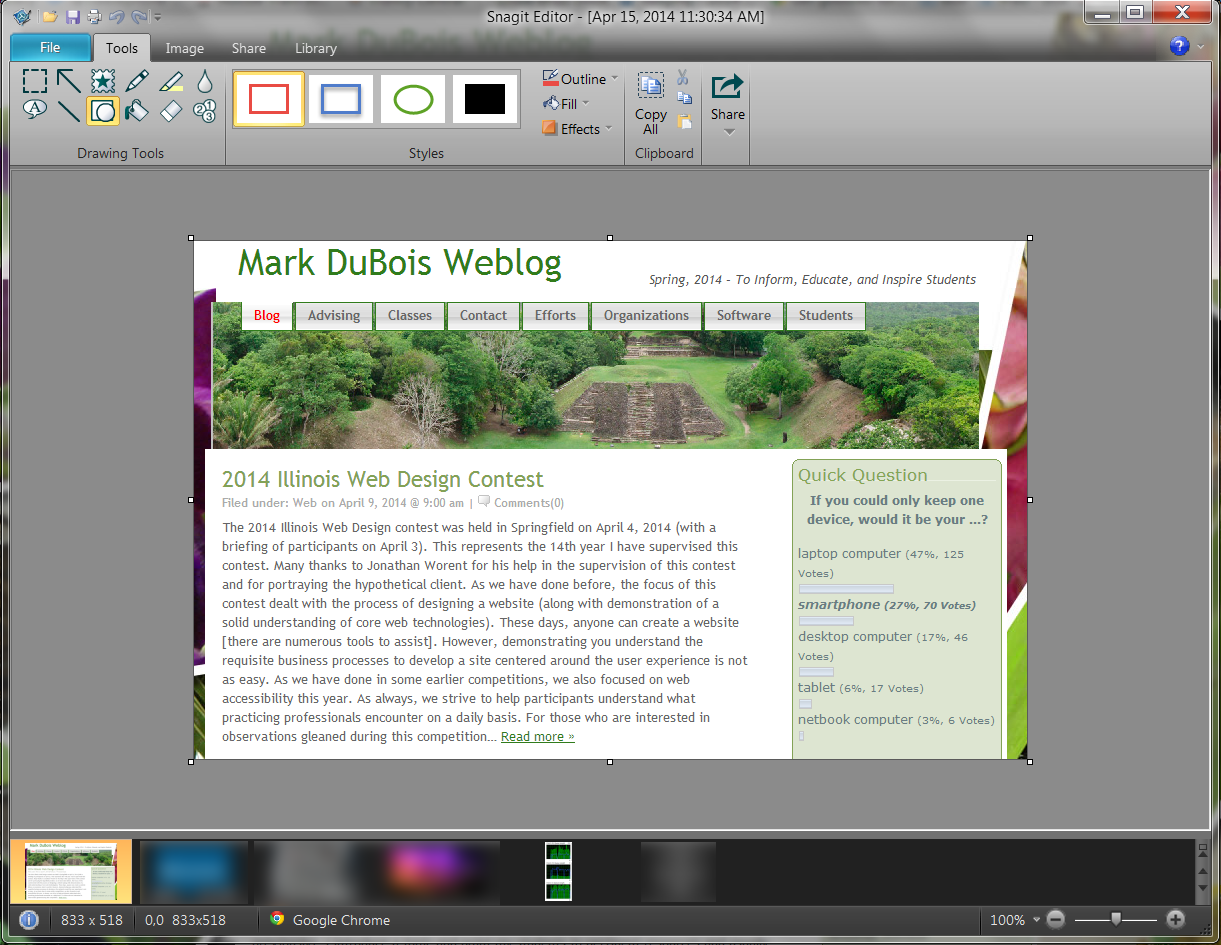Select the Stamp tool
This screenshot has width=1221, height=945.
click(103, 81)
